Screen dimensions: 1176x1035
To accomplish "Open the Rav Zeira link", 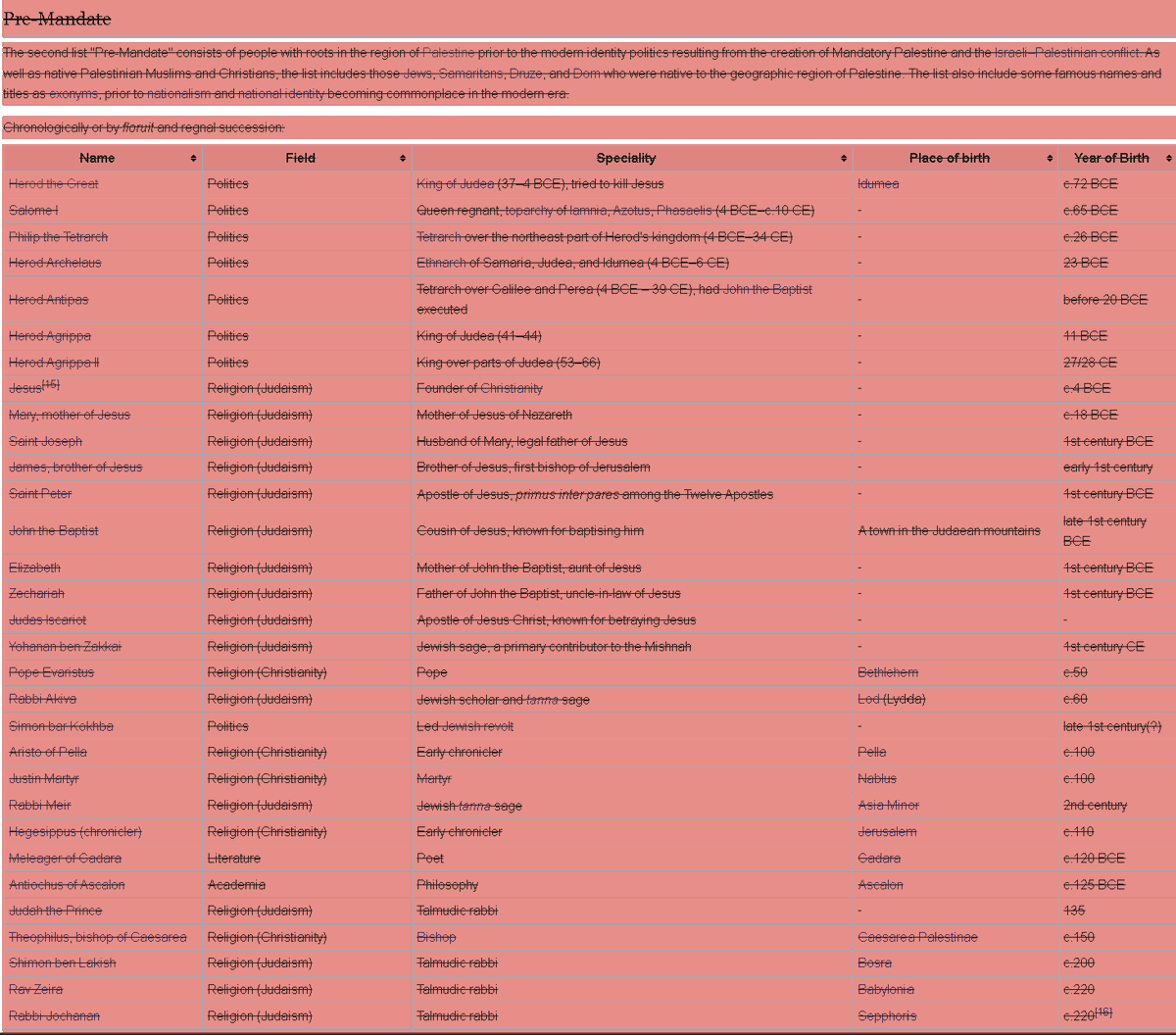I will [x=36, y=990].
